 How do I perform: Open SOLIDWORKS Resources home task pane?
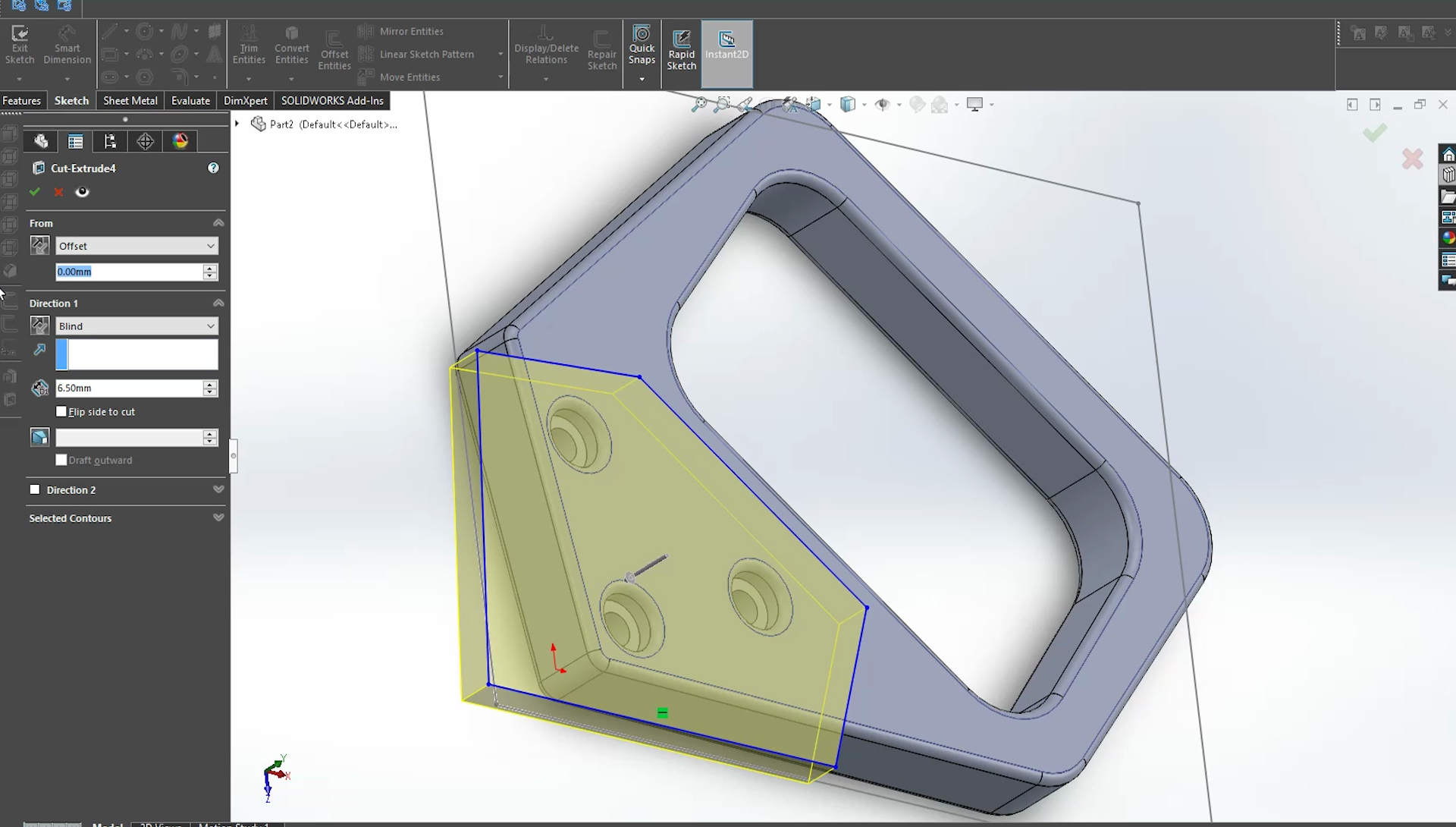pos(1448,155)
